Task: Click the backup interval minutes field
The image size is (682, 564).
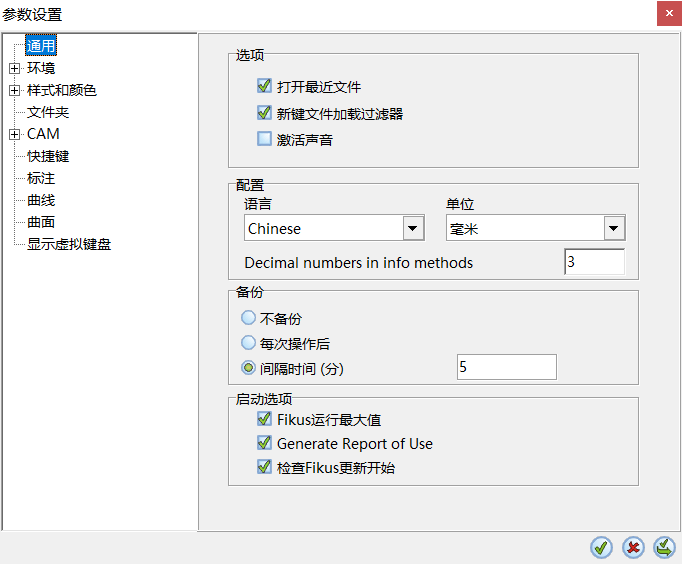Action: pos(507,367)
